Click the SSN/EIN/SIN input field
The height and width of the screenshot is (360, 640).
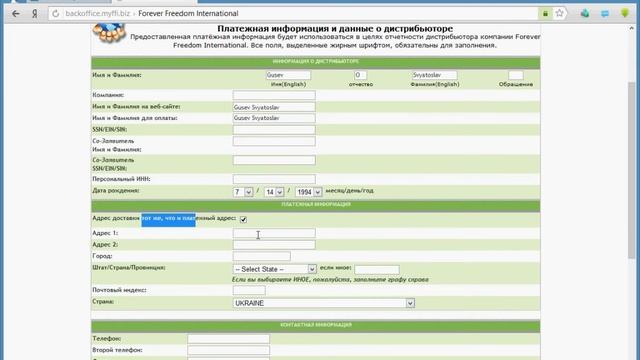pos(274,130)
